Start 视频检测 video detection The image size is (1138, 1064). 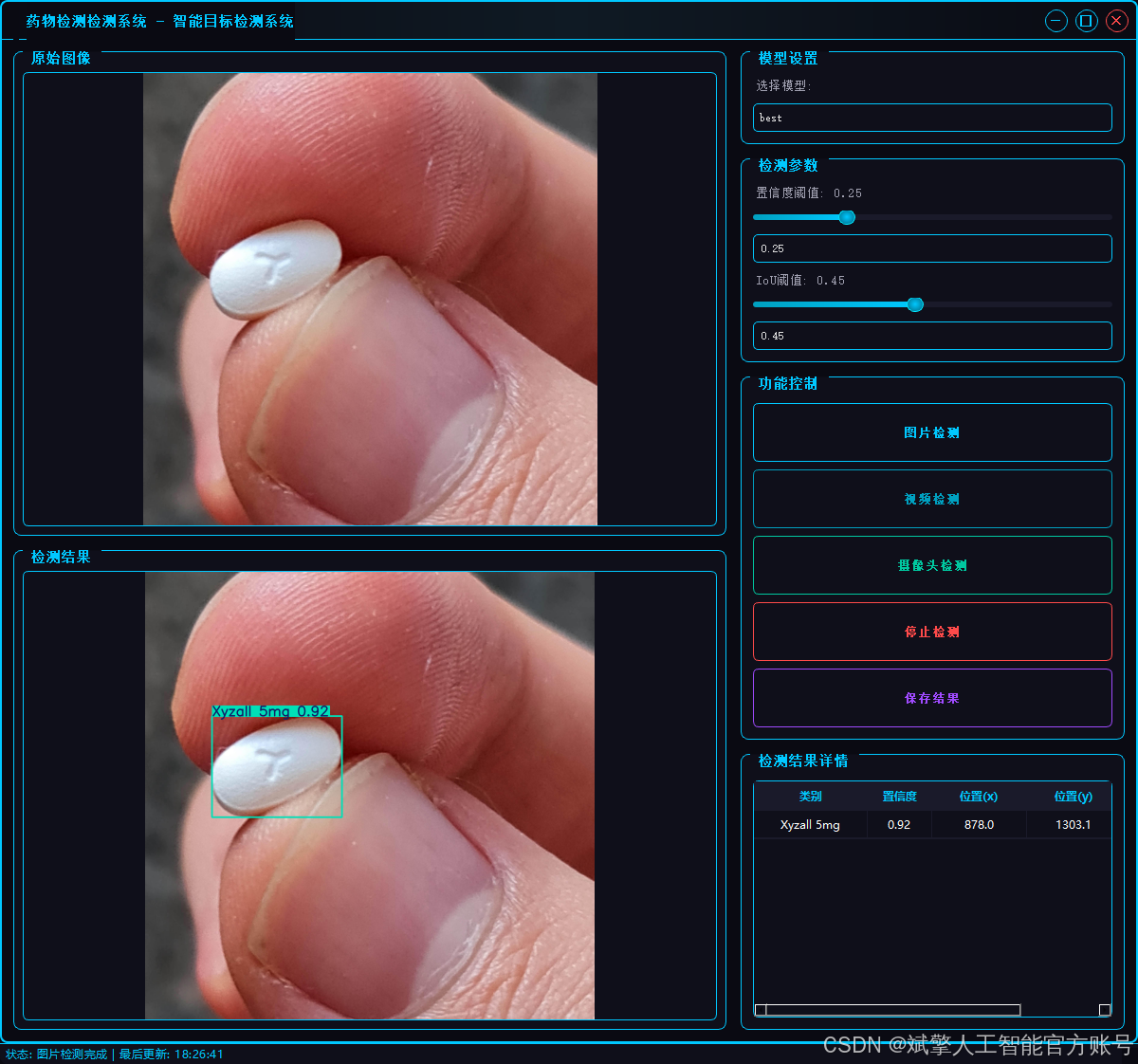coord(932,499)
